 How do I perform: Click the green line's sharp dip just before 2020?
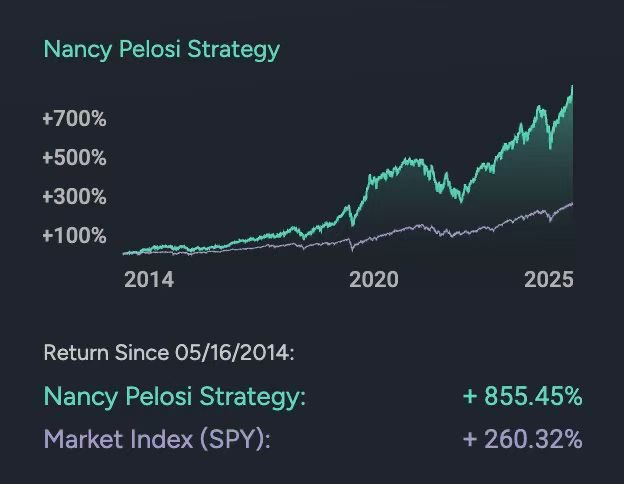pos(353,222)
